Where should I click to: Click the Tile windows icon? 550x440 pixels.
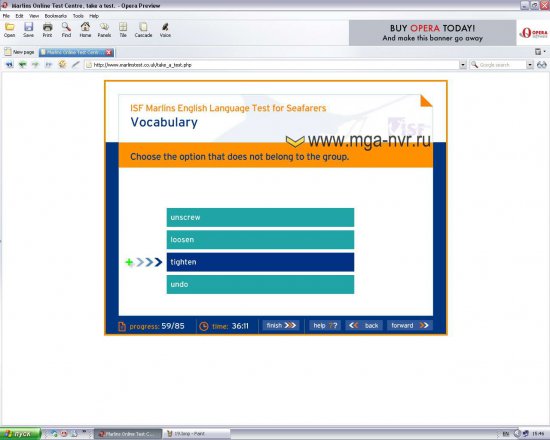coord(123,27)
